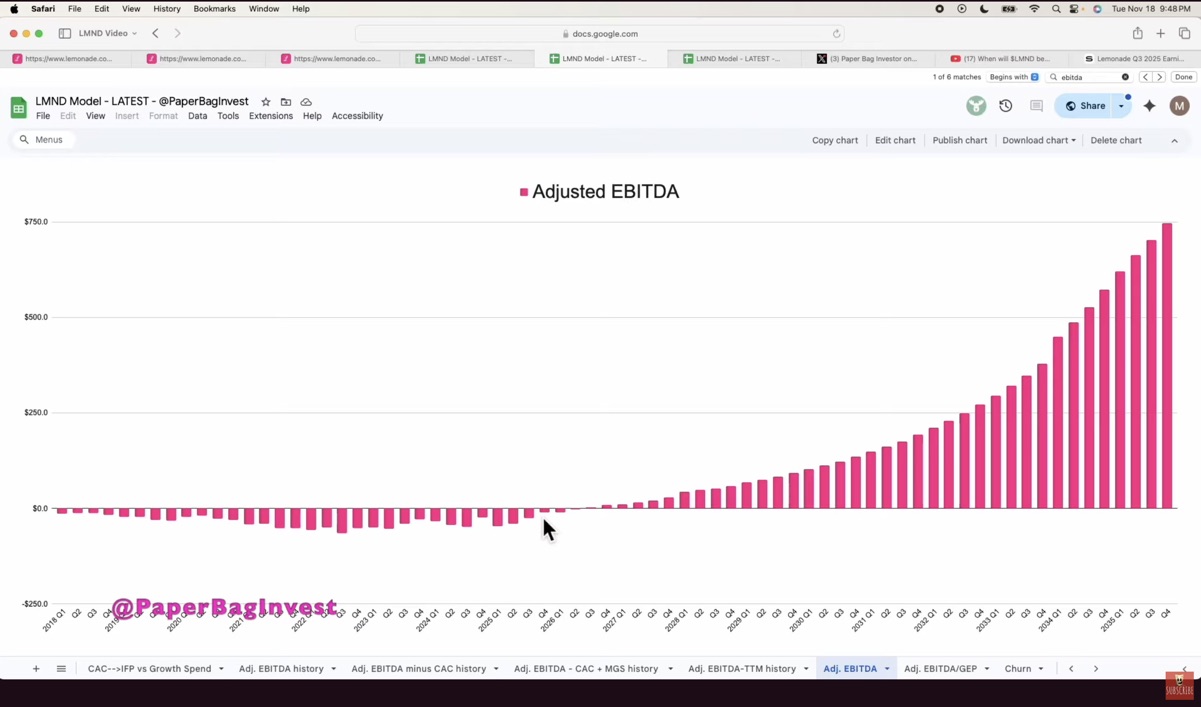Open Share button dropdown arrow
Screen dimensions: 1201x707
(1121, 106)
